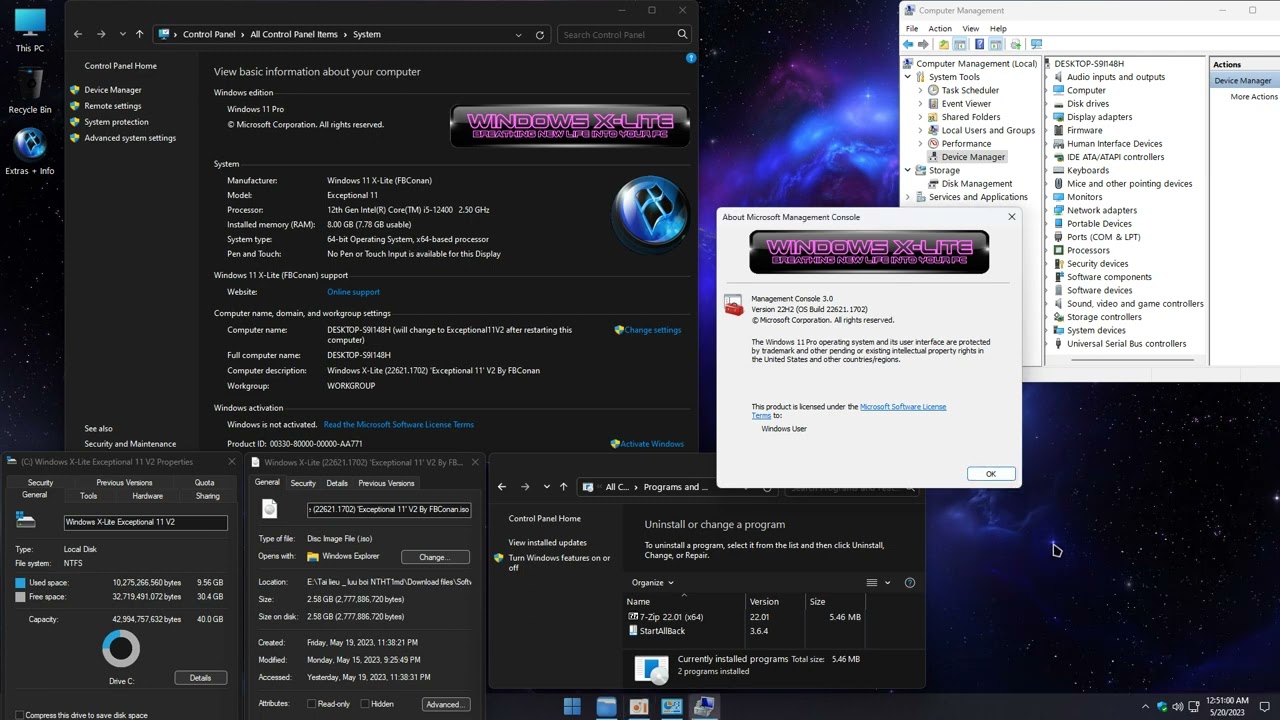Open the Organize dropdown in Programs window
The width and height of the screenshot is (1280, 720).
(x=653, y=582)
